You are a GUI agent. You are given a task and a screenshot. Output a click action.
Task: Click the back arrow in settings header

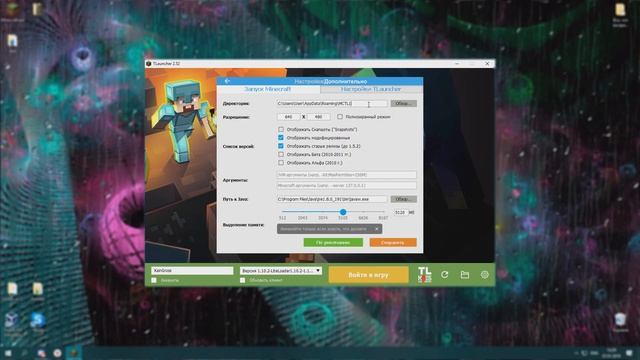point(227,81)
